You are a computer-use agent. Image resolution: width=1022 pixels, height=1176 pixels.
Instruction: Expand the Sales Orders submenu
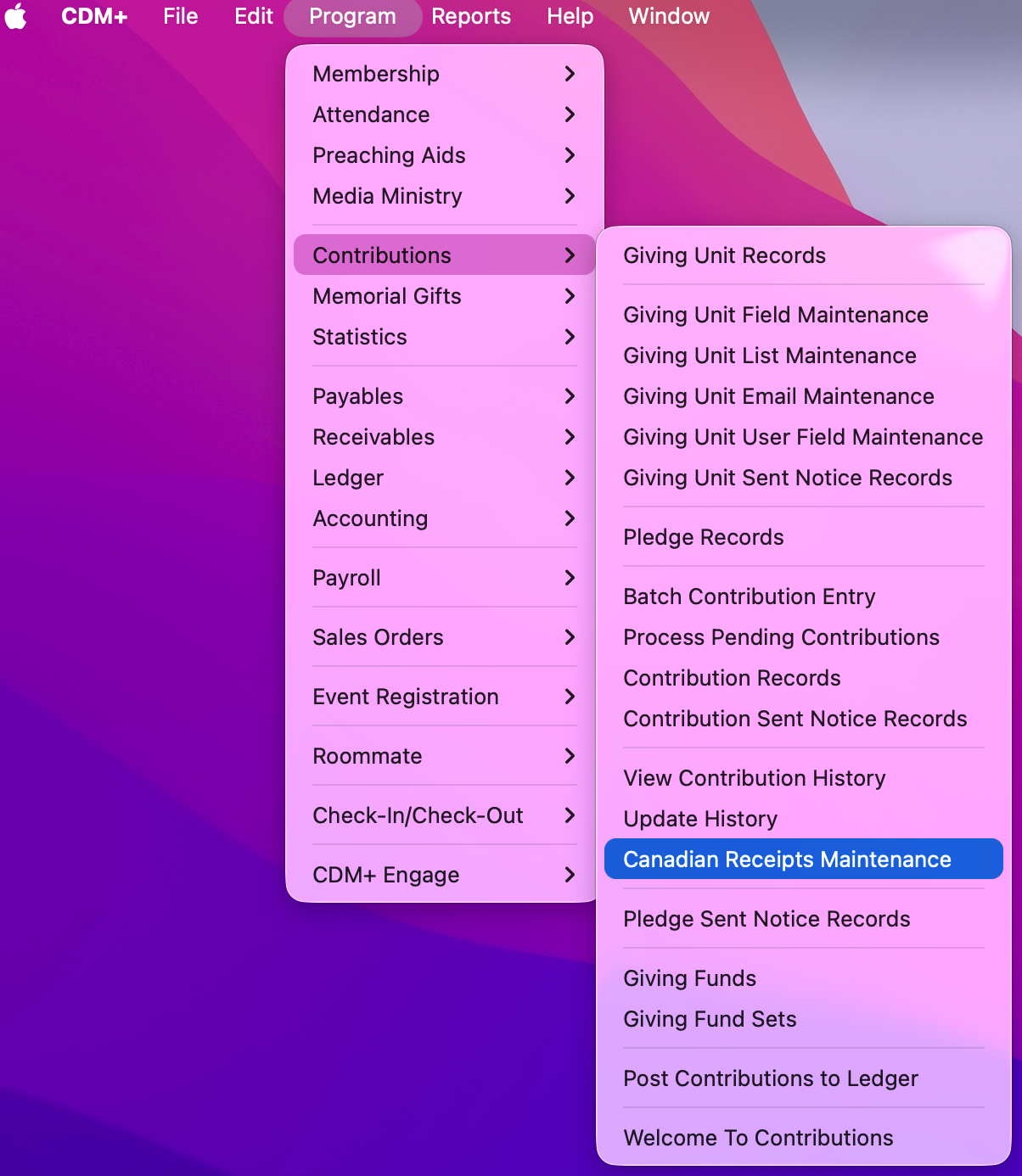pos(445,637)
